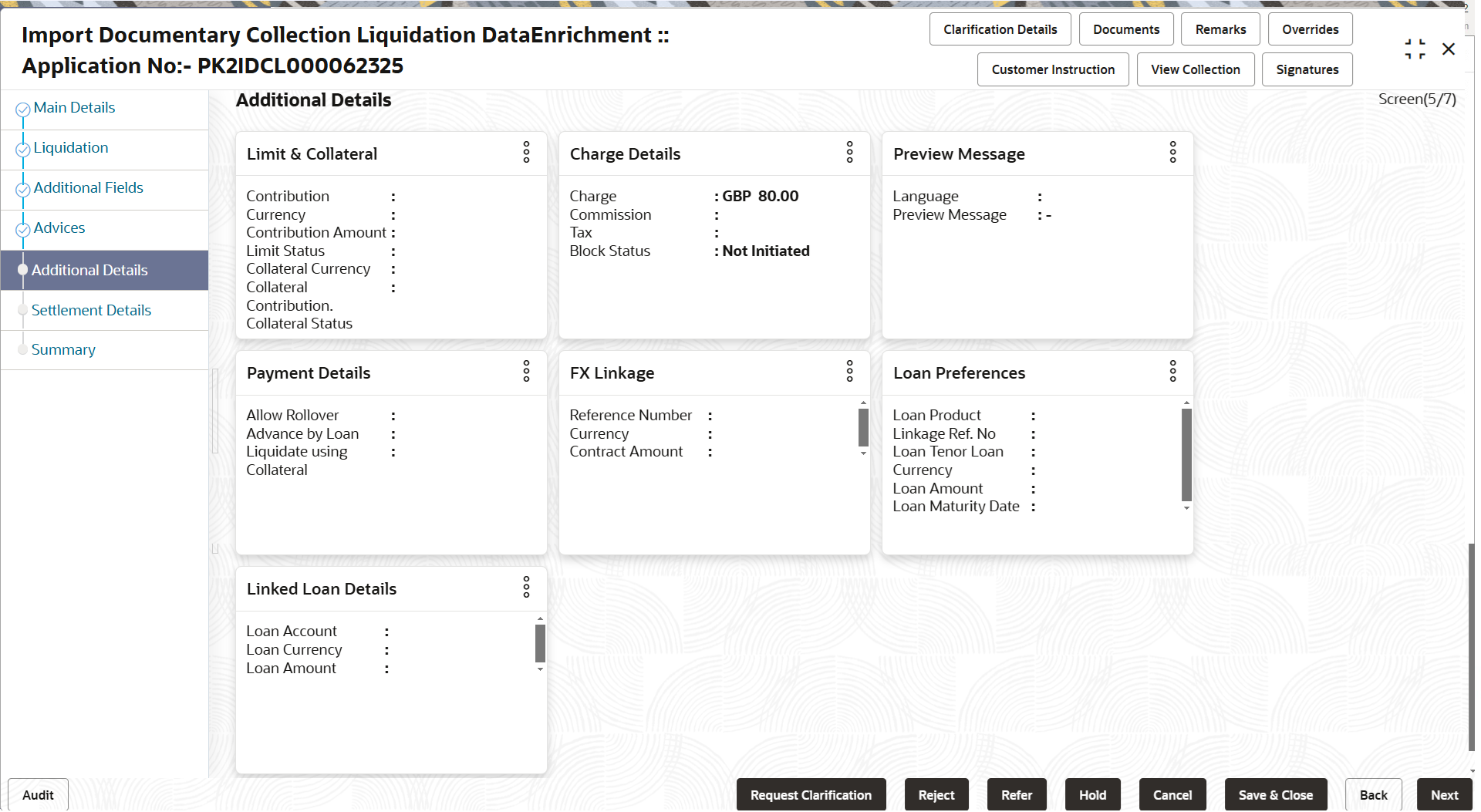Click the 'Reference Number' label
Image resolution: width=1481 pixels, height=812 pixels.
[x=630, y=416]
